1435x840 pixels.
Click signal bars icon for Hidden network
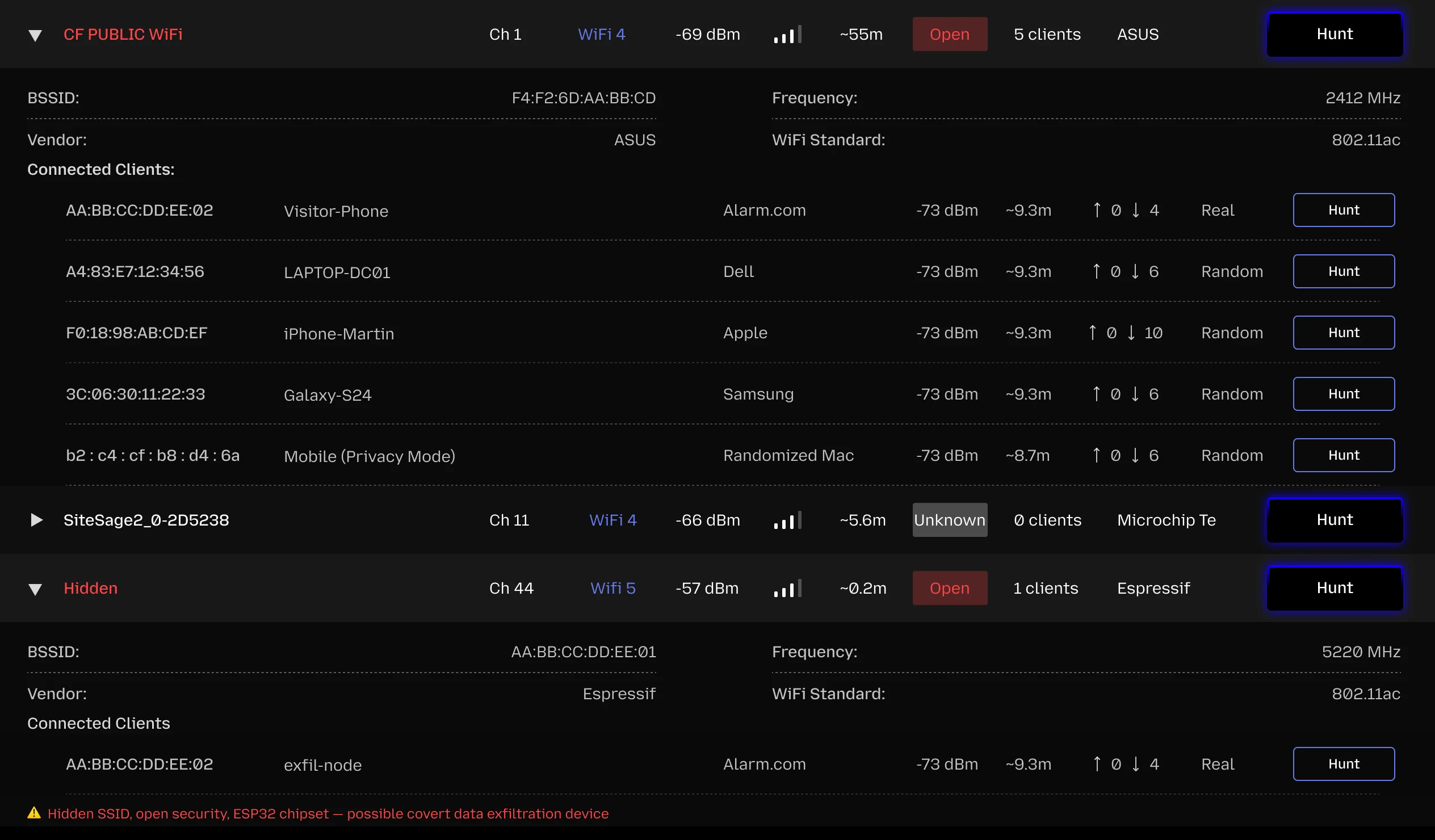[787, 587]
